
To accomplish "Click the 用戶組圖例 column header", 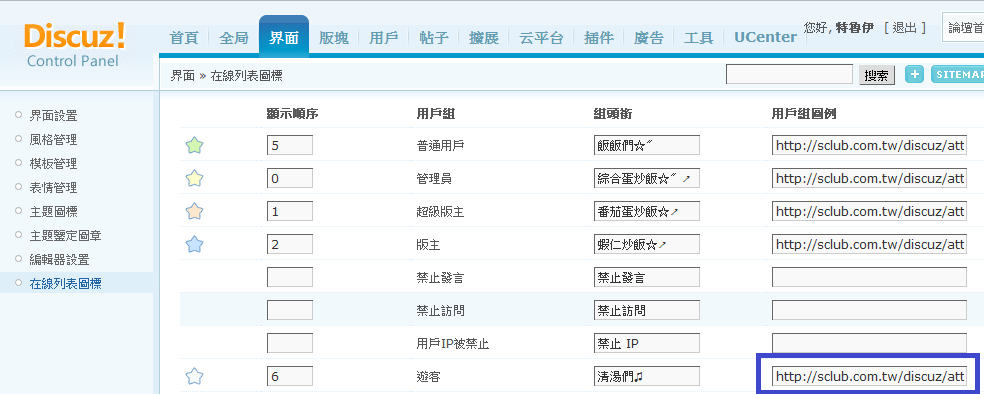I will (804, 114).
